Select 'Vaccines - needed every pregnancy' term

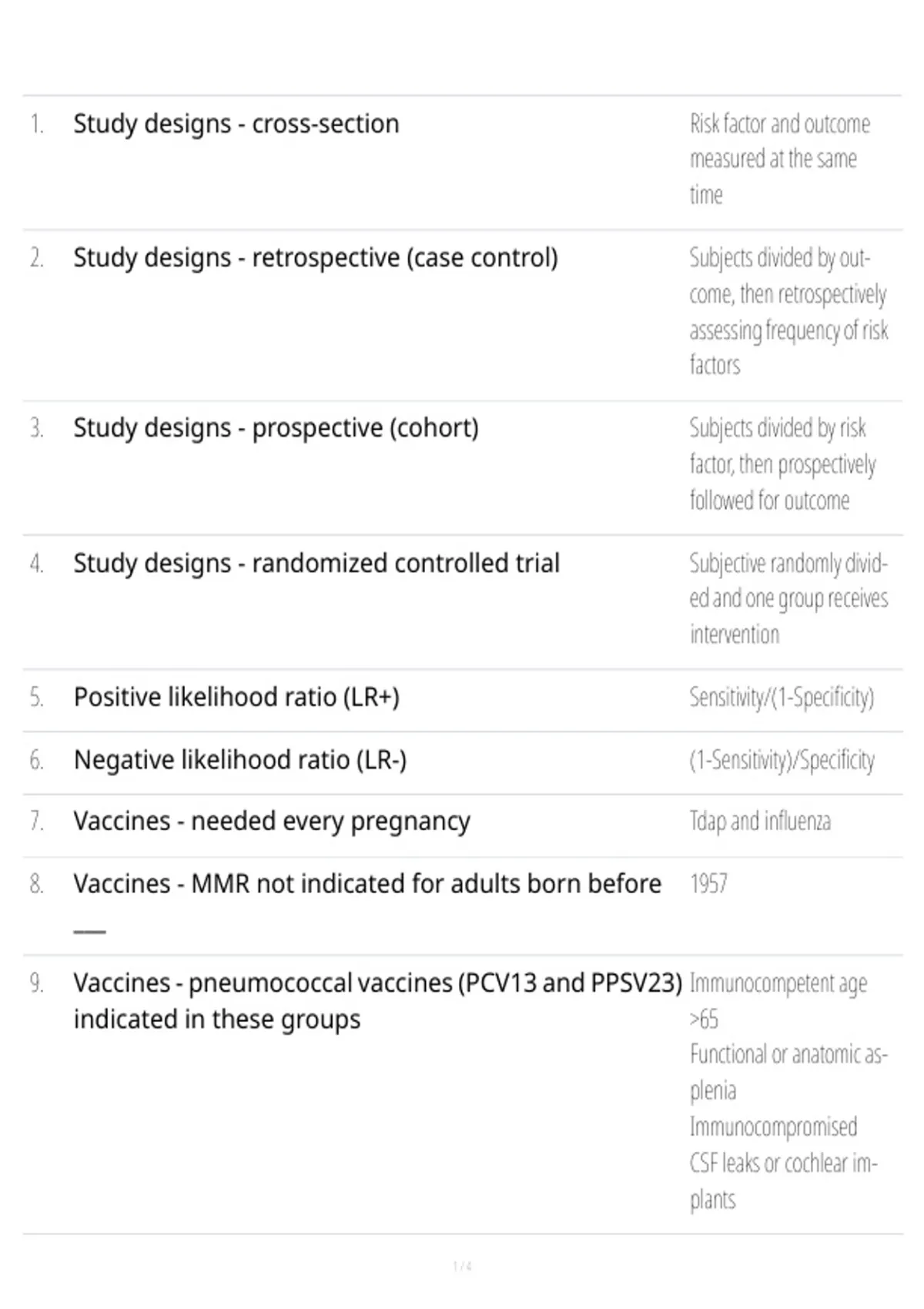coord(272,822)
